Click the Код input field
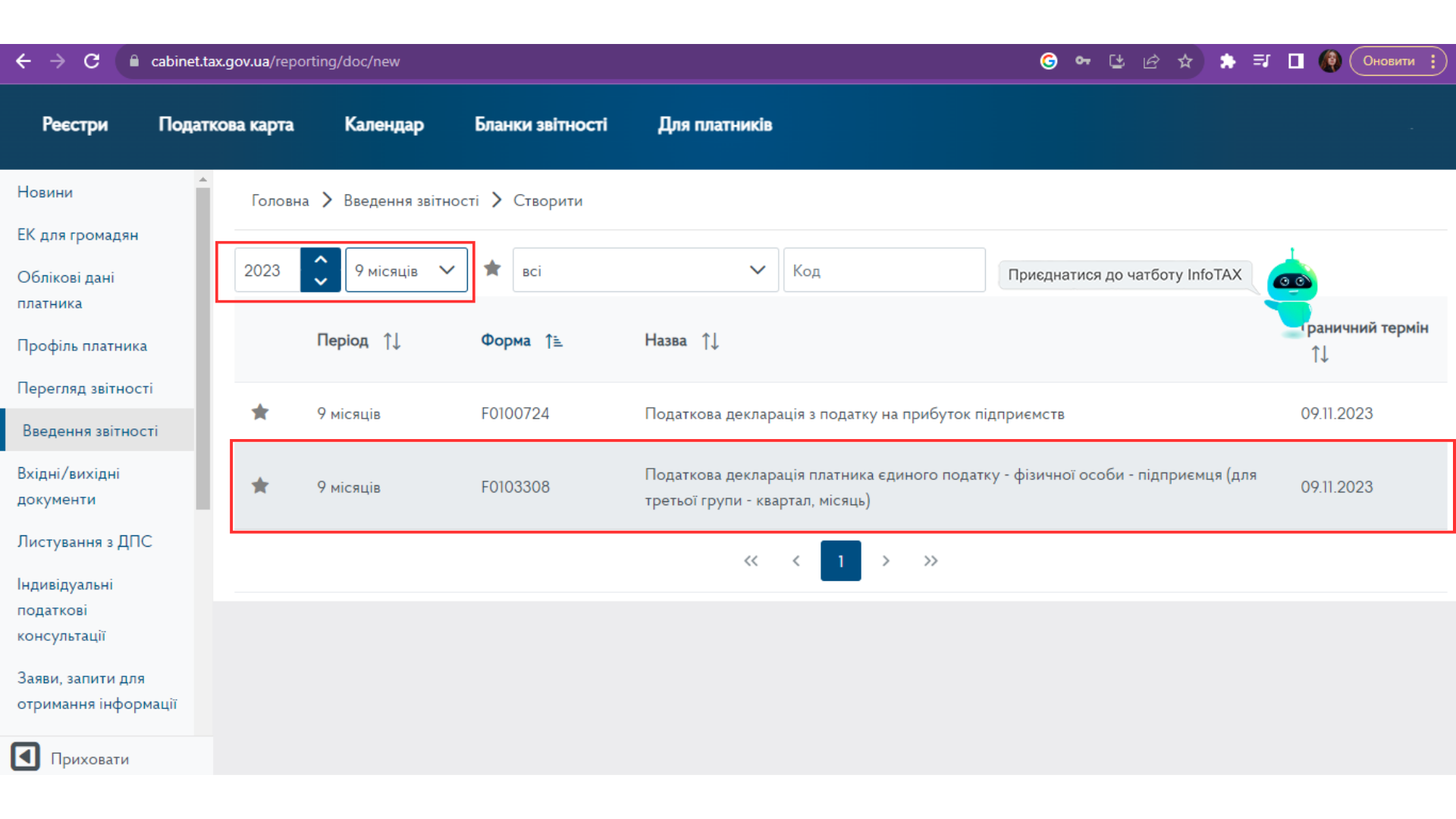Image resolution: width=1456 pixels, height=819 pixels. click(884, 270)
